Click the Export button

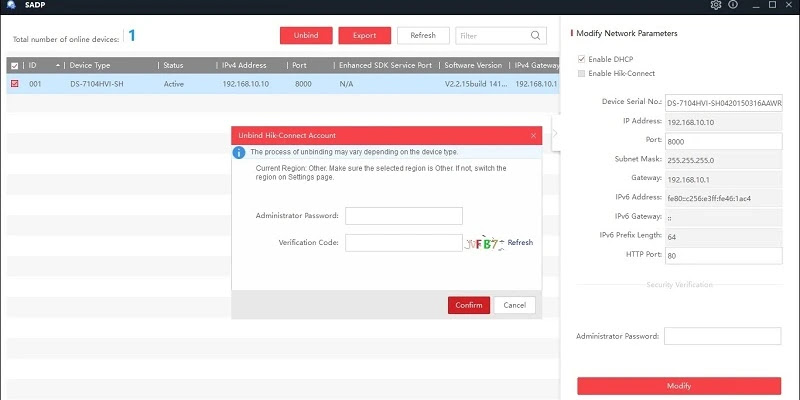[365, 36]
